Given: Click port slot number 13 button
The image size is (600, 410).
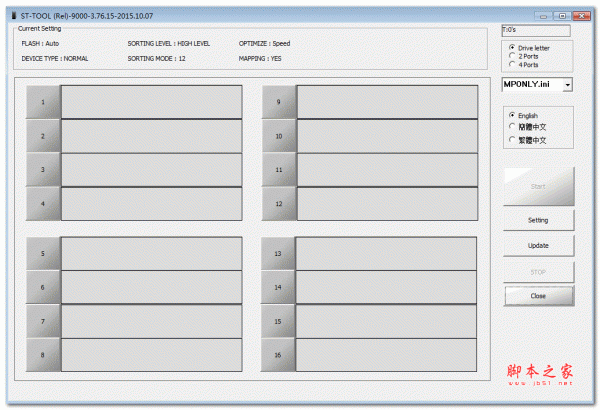Looking at the screenshot, I should [278, 253].
